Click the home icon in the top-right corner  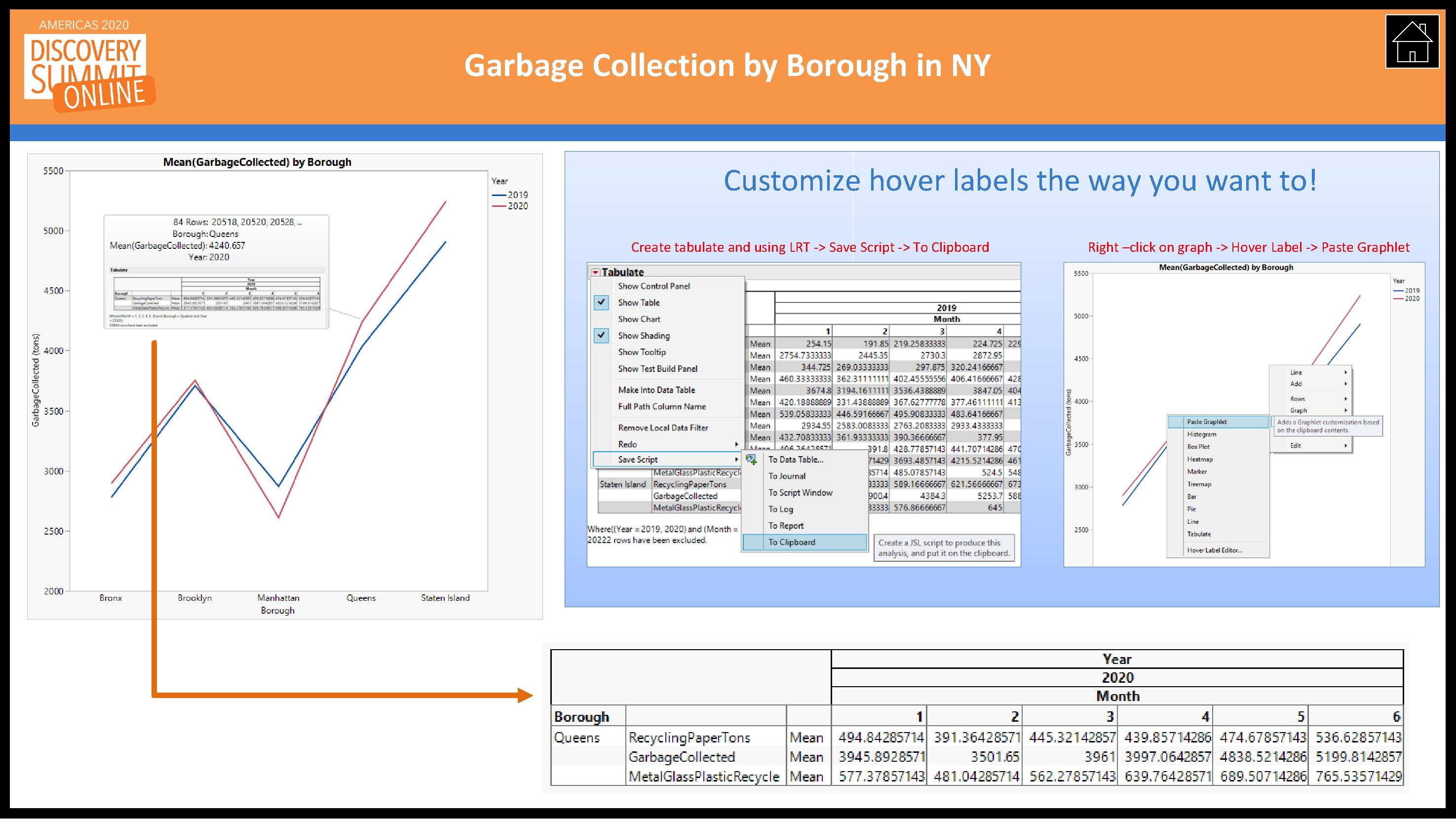click(x=1413, y=42)
